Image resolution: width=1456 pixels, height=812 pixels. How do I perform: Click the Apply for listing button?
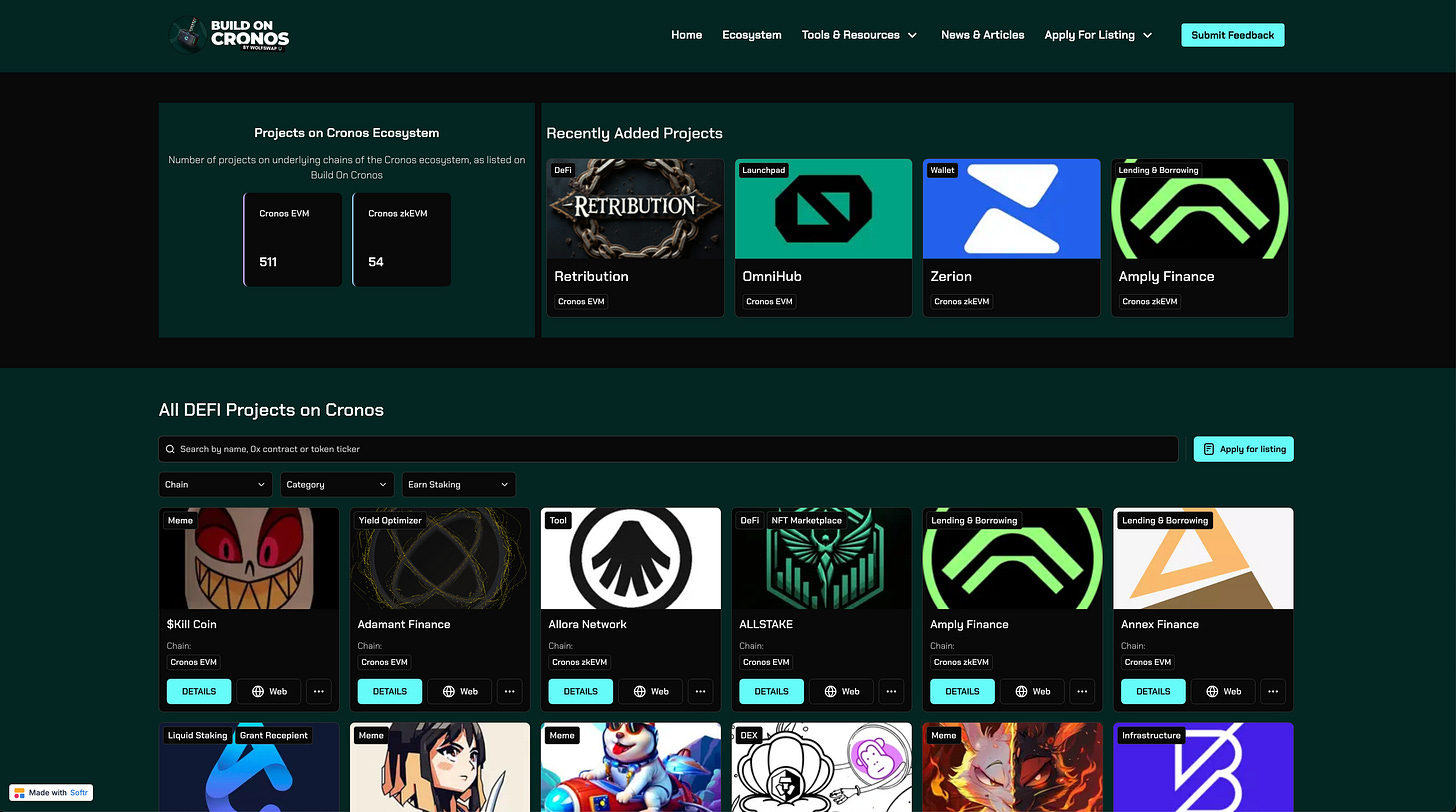tap(1243, 449)
